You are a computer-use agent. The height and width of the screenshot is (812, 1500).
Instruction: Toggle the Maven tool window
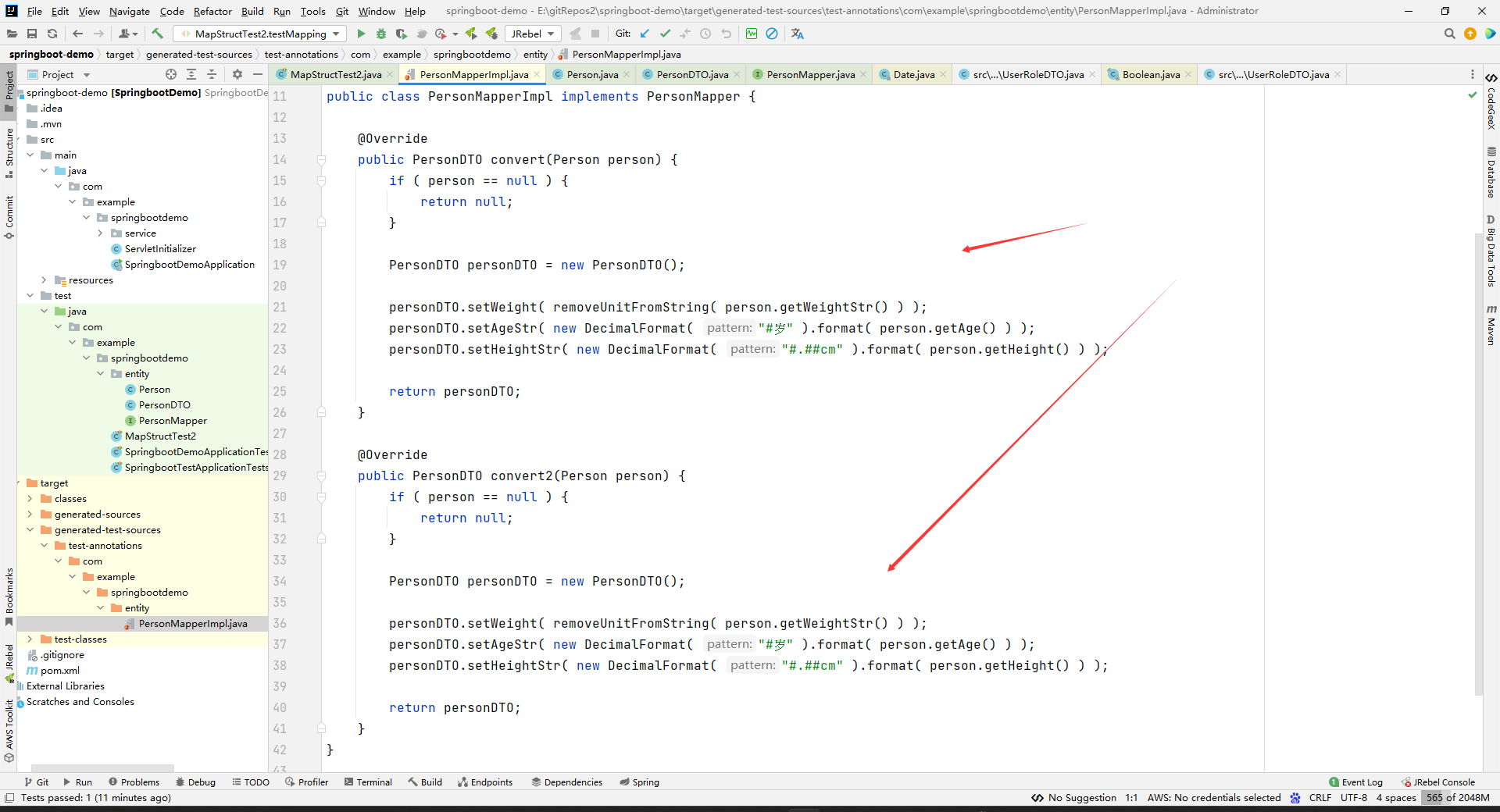pyautogui.click(x=1491, y=325)
